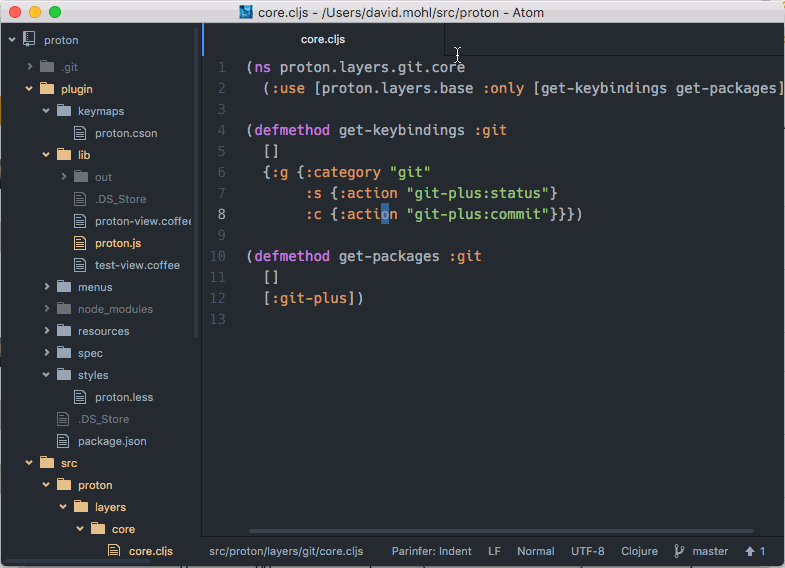The height and width of the screenshot is (568, 785).
Task: Click the editor horizontal scrollbar
Action: (x=501, y=531)
